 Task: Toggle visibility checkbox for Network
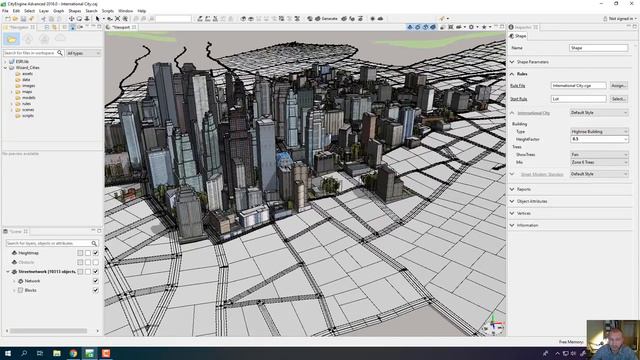point(96,281)
